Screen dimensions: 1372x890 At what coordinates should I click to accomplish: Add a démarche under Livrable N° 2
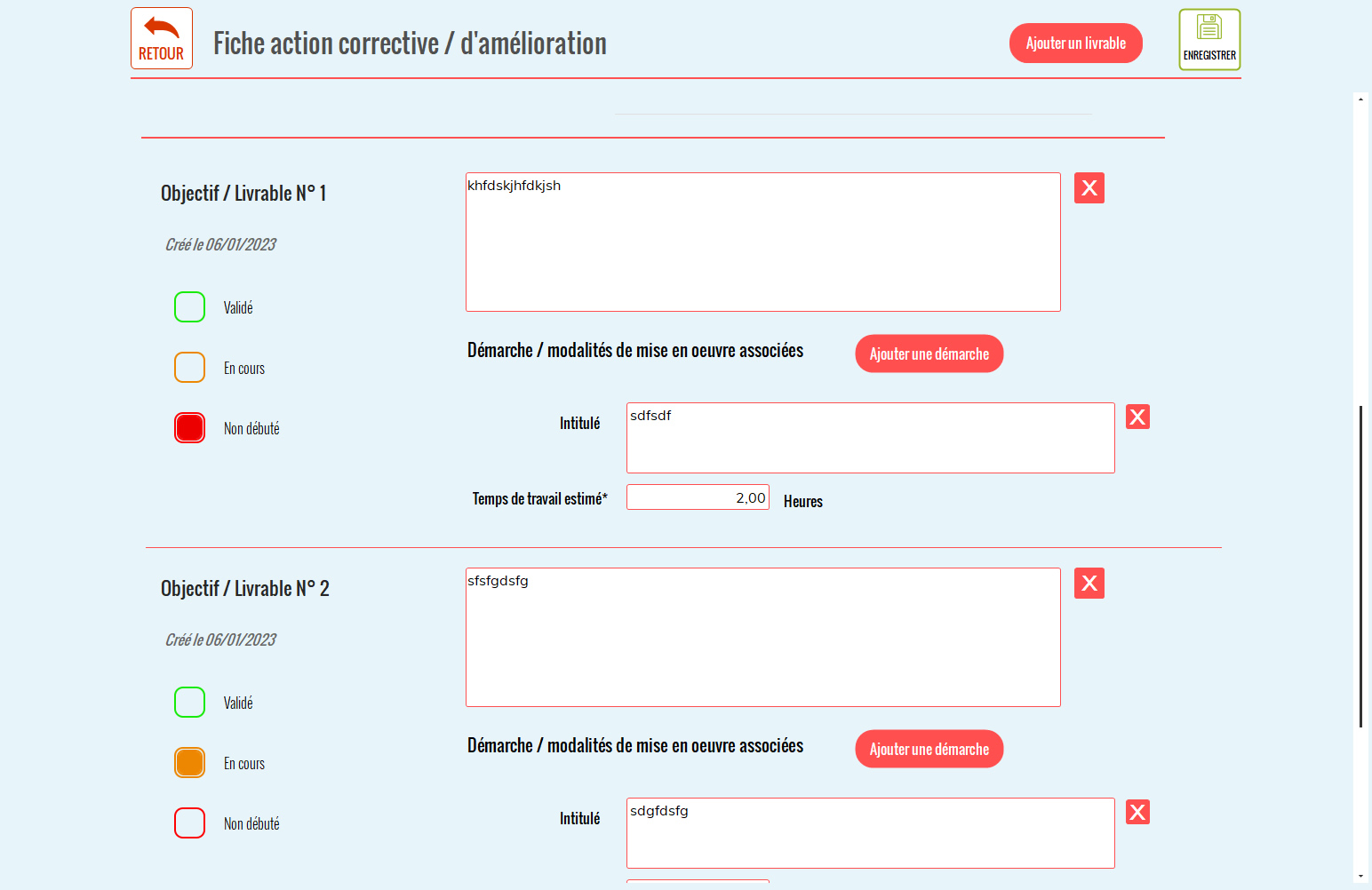[929, 749]
